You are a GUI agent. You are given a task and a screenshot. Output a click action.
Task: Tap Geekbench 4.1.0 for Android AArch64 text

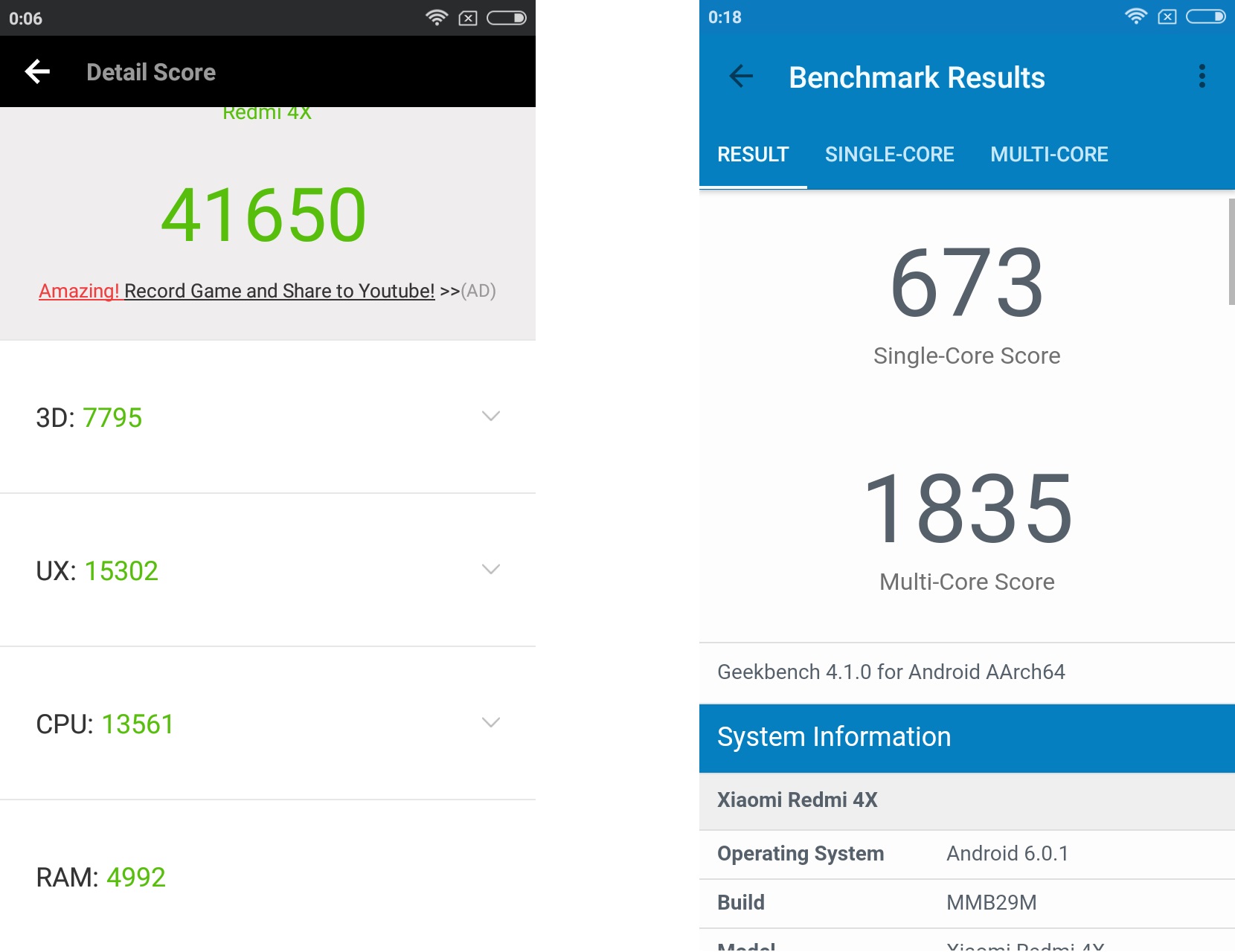point(891,672)
